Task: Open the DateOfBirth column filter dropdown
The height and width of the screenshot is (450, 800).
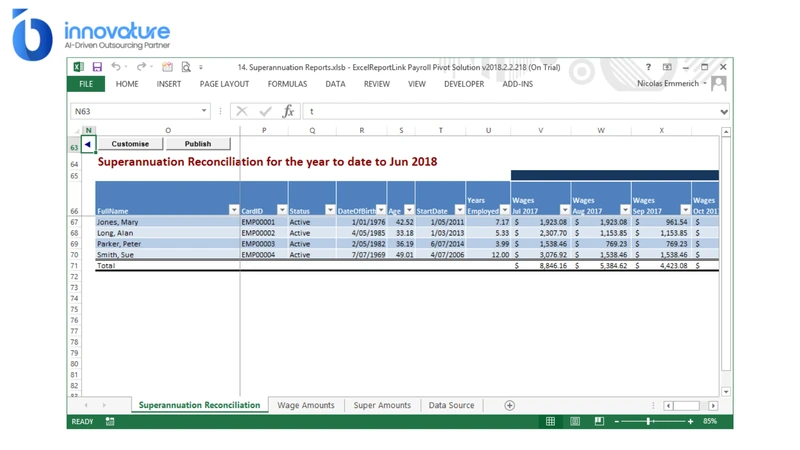Action: [381, 210]
